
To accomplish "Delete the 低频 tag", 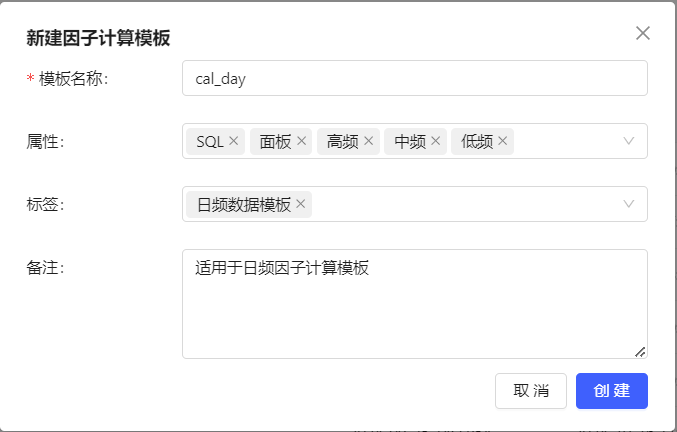I will tap(502, 141).
